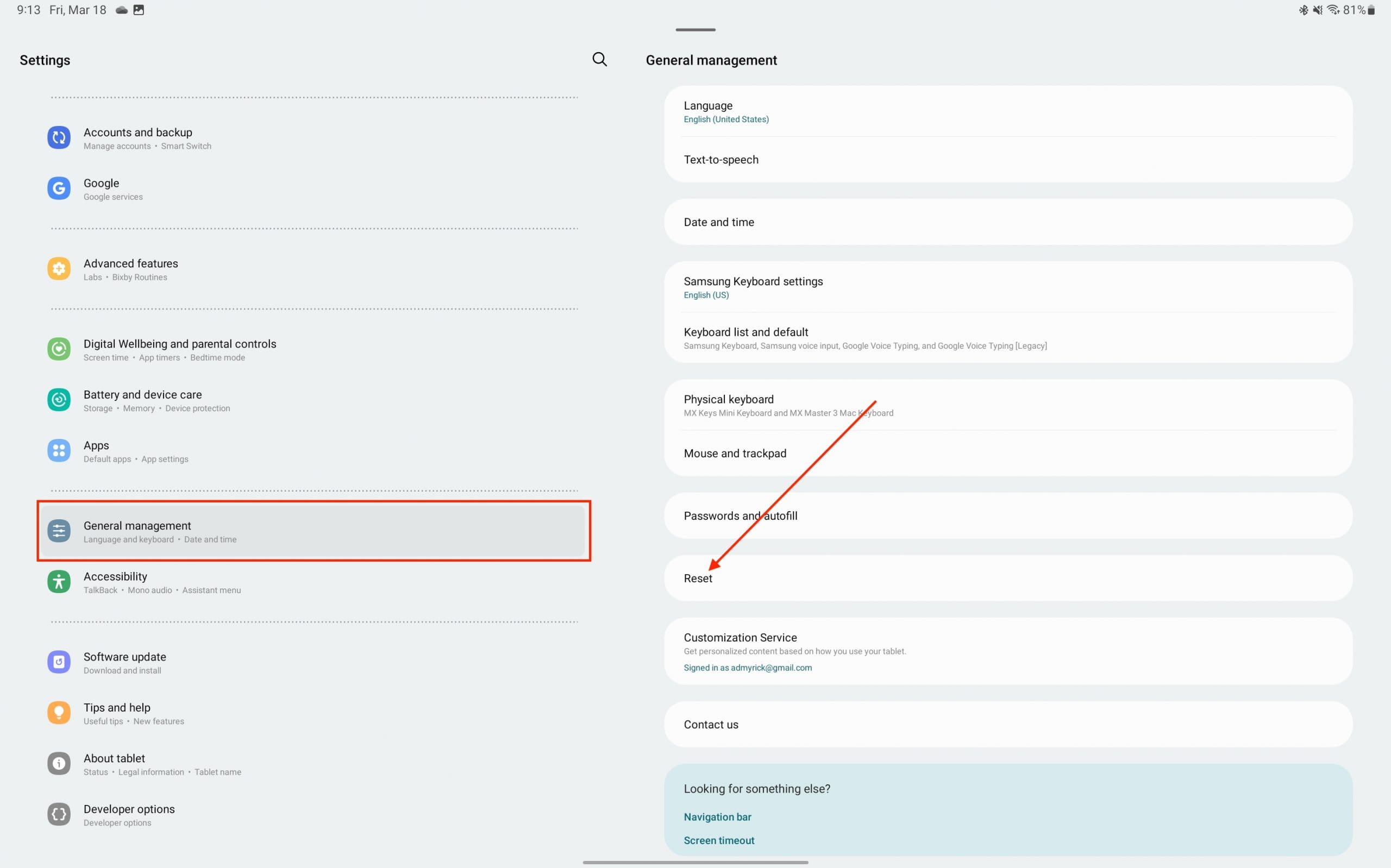Tap the Google services icon
Image resolution: width=1391 pixels, height=868 pixels.
59,188
